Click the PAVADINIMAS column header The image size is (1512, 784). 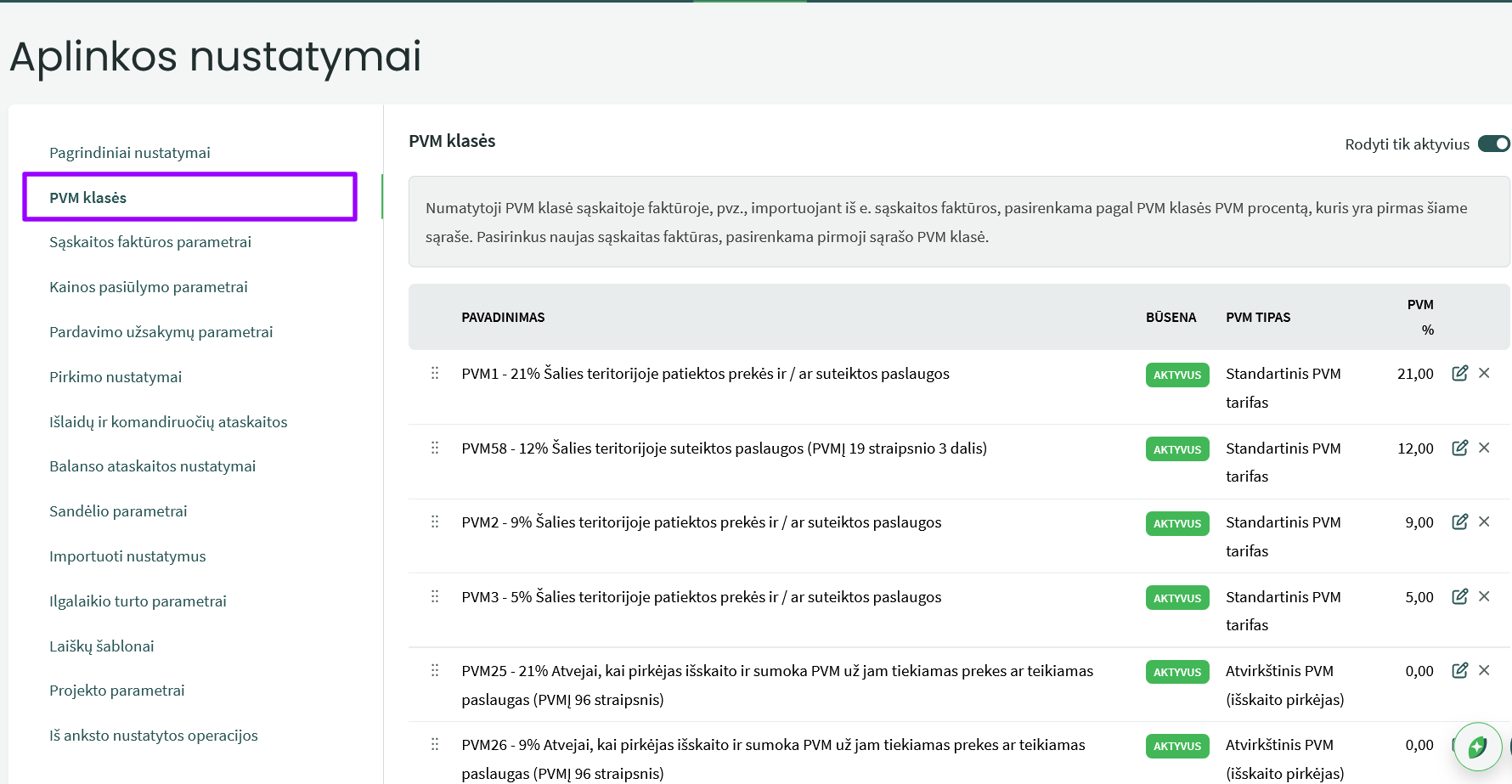[x=503, y=317]
